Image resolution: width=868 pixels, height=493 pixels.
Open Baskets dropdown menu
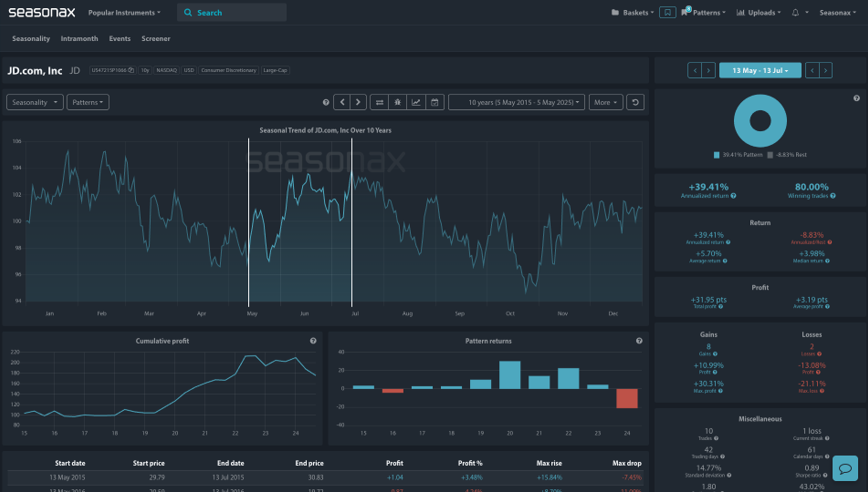point(632,12)
